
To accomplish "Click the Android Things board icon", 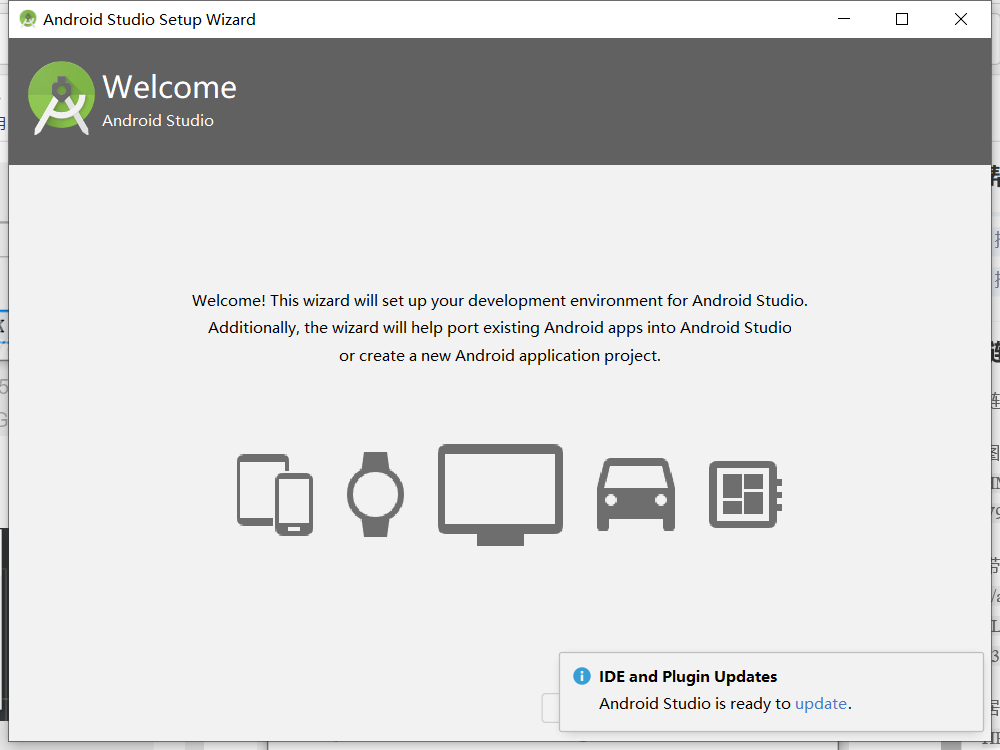I will tap(746, 494).
